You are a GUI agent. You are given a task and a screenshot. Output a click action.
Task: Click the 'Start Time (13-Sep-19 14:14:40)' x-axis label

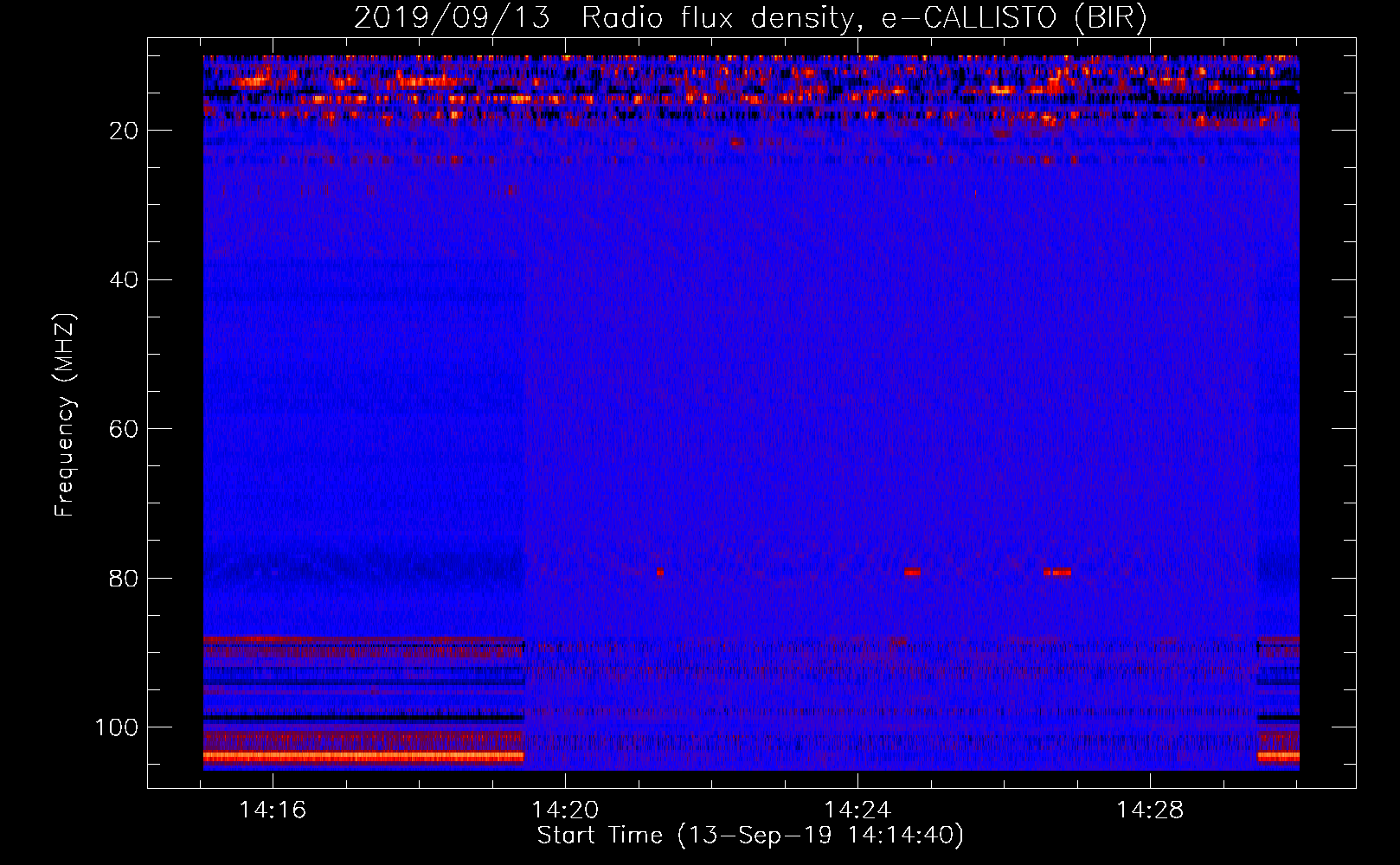(750, 836)
